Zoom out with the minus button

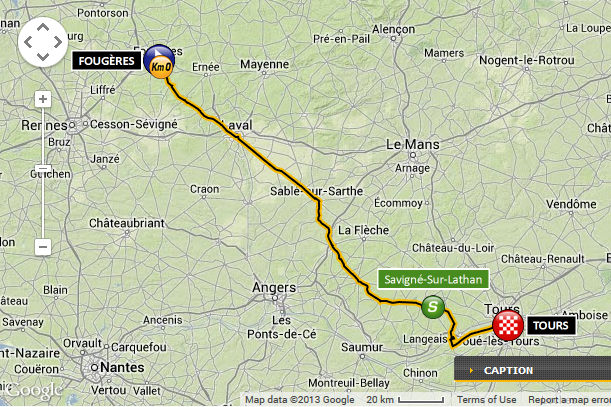point(43,247)
